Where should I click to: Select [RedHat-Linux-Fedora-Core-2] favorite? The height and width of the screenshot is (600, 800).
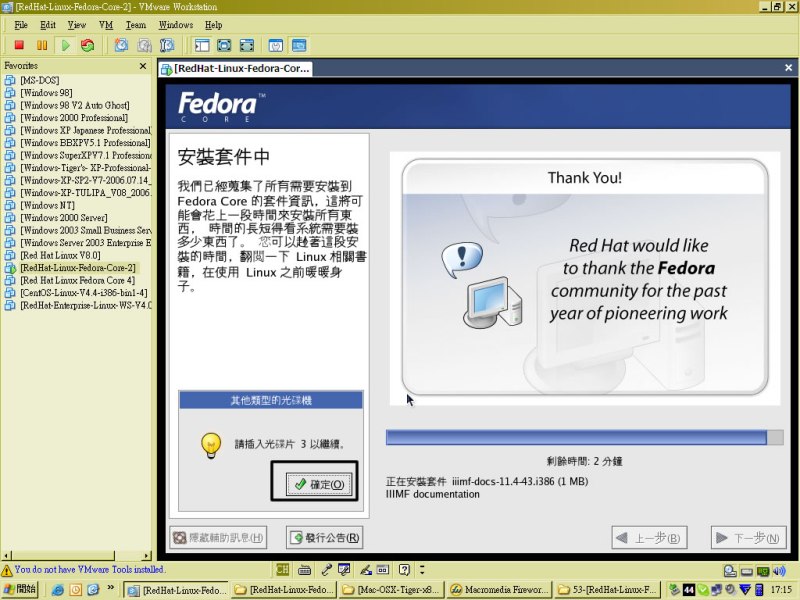(78, 268)
